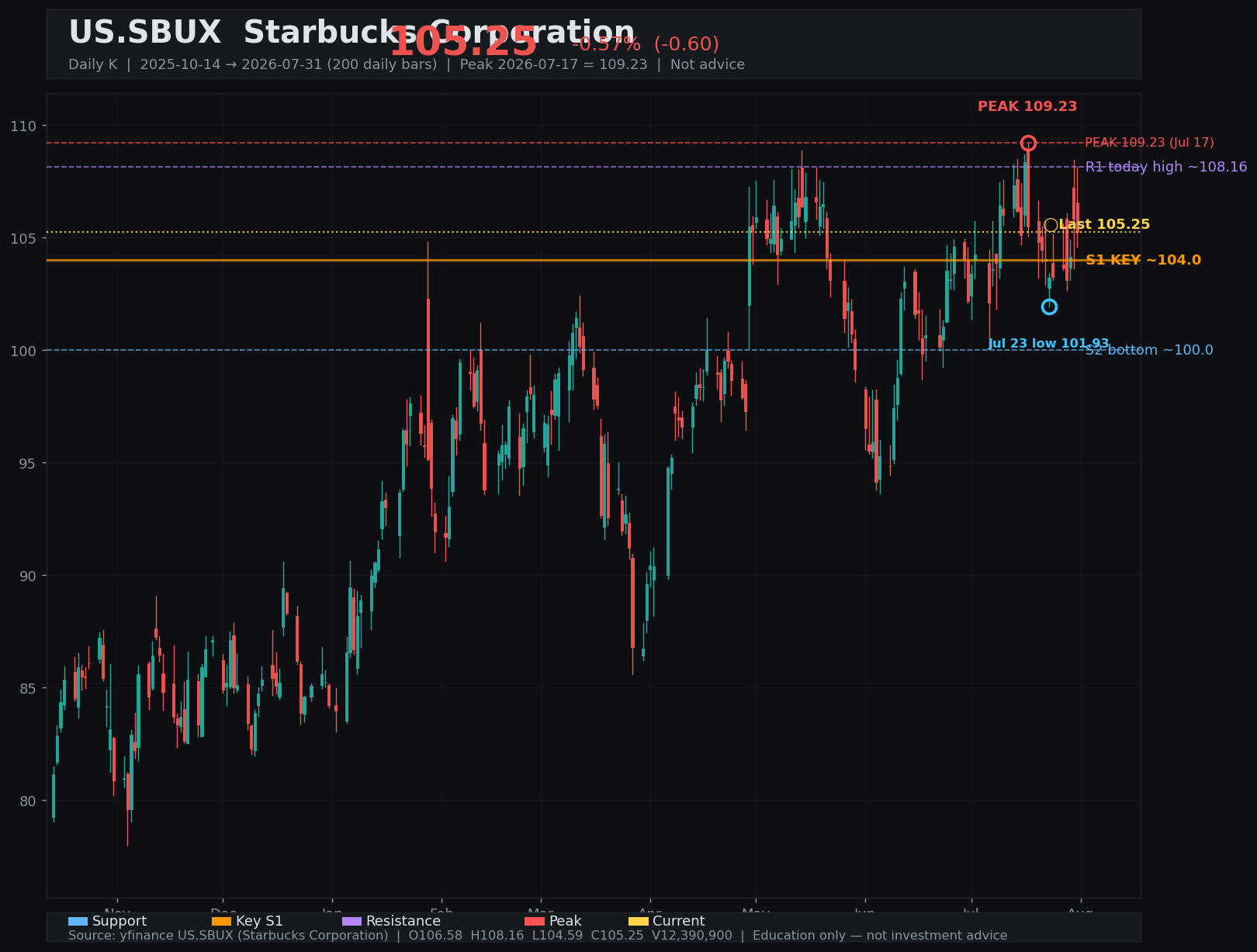The image size is (1257, 952).
Task: Click the "PEAK 109.23 (Jul 17)" line label
Action: 1149,143
